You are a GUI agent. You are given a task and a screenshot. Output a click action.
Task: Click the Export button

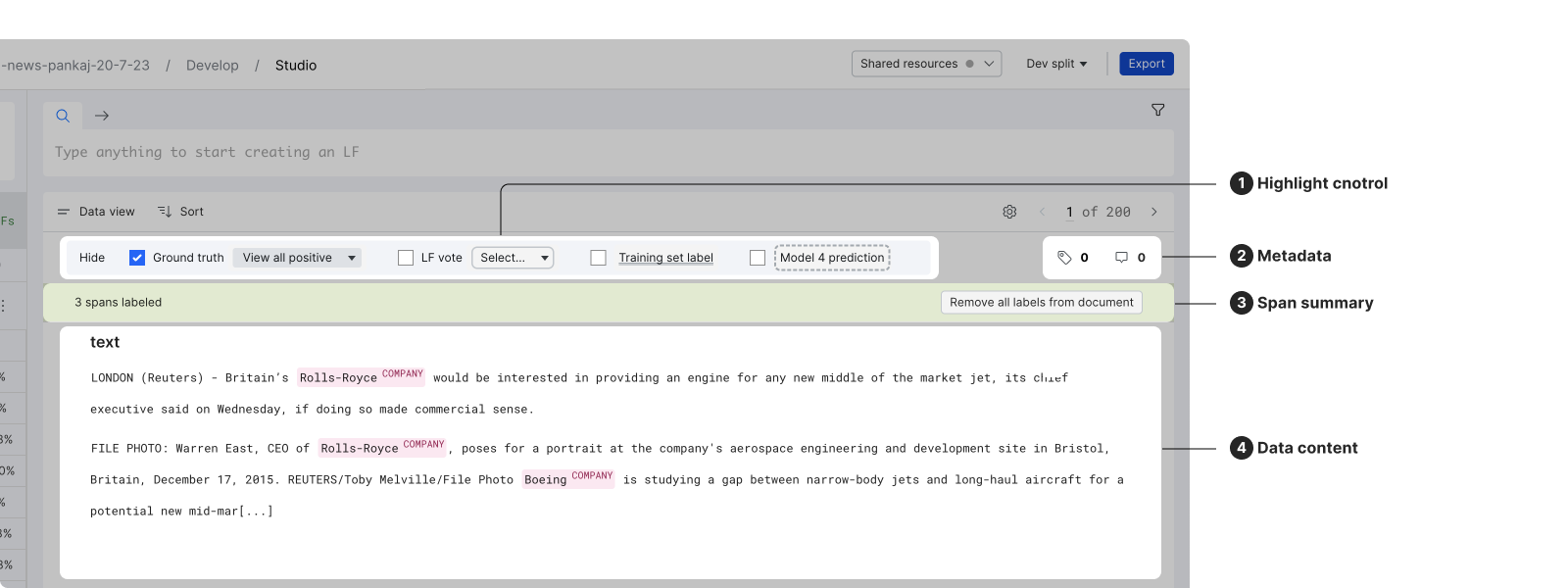pos(1147,64)
